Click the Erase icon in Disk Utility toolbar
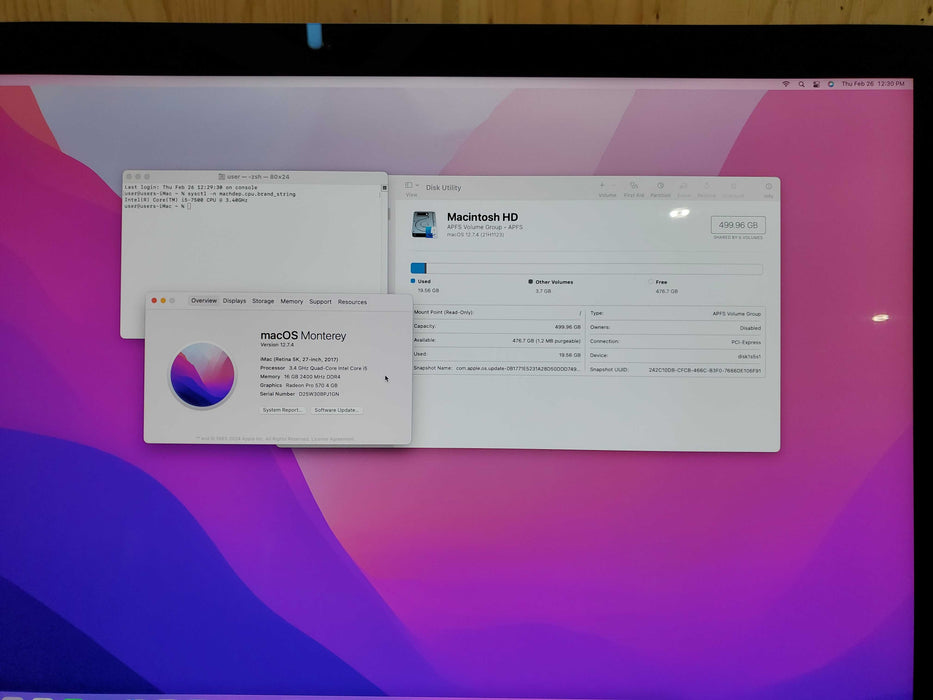This screenshot has height=700, width=933. coord(684,186)
